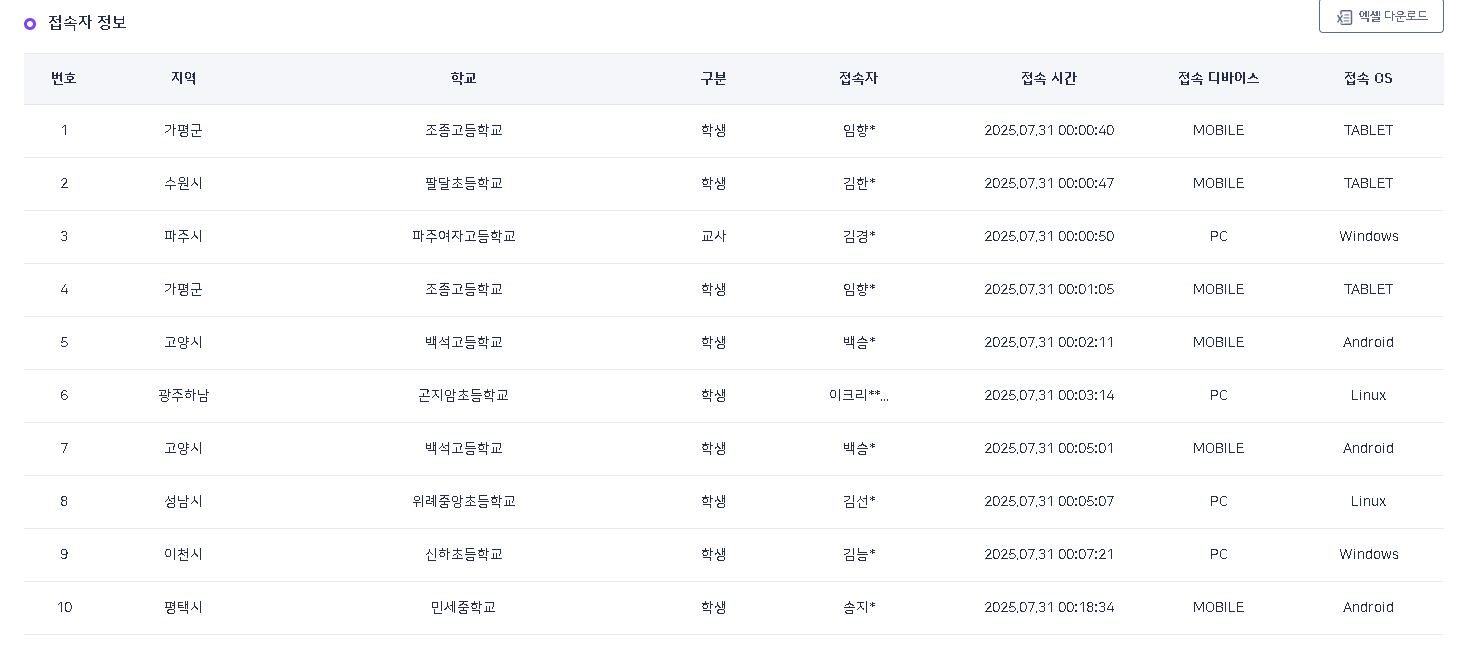Select the 파주여자고등학교 school cell
1482x647 pixels.
pyautogui.click(x=463, y=237)
